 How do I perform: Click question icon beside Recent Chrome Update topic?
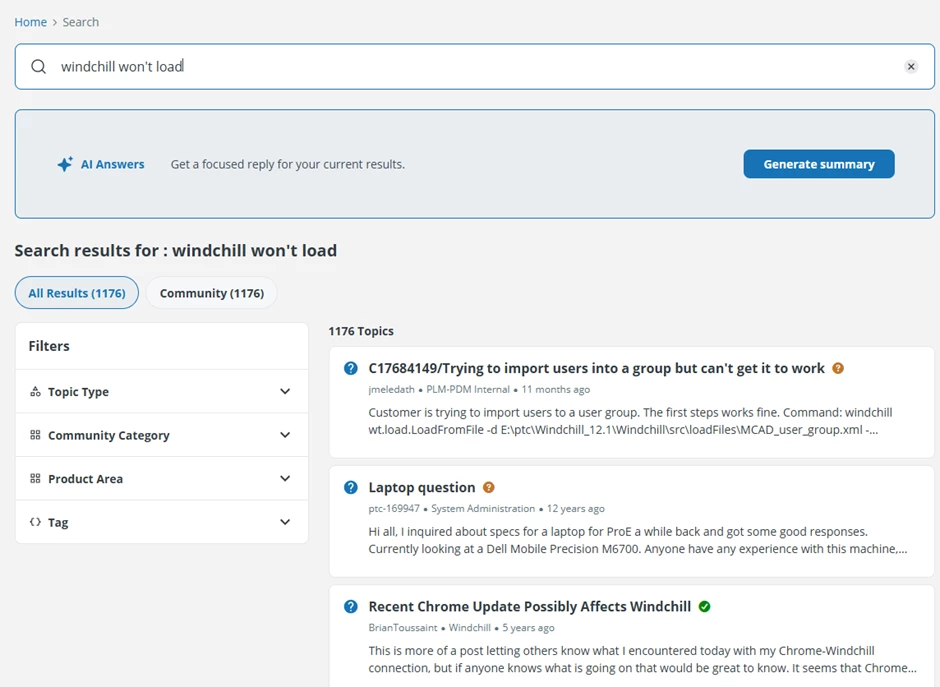click(351, 607)
